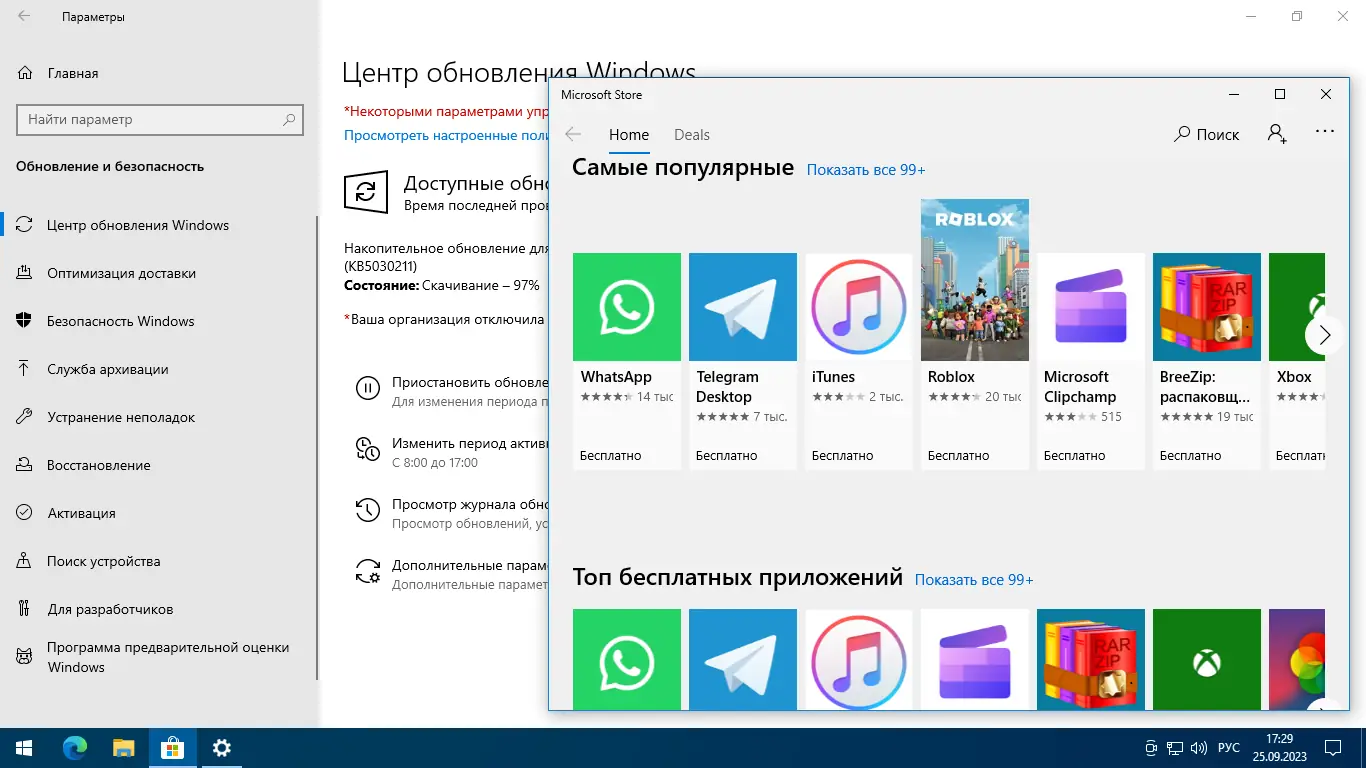Click the Просмотреть настроенные политики link

446,135
